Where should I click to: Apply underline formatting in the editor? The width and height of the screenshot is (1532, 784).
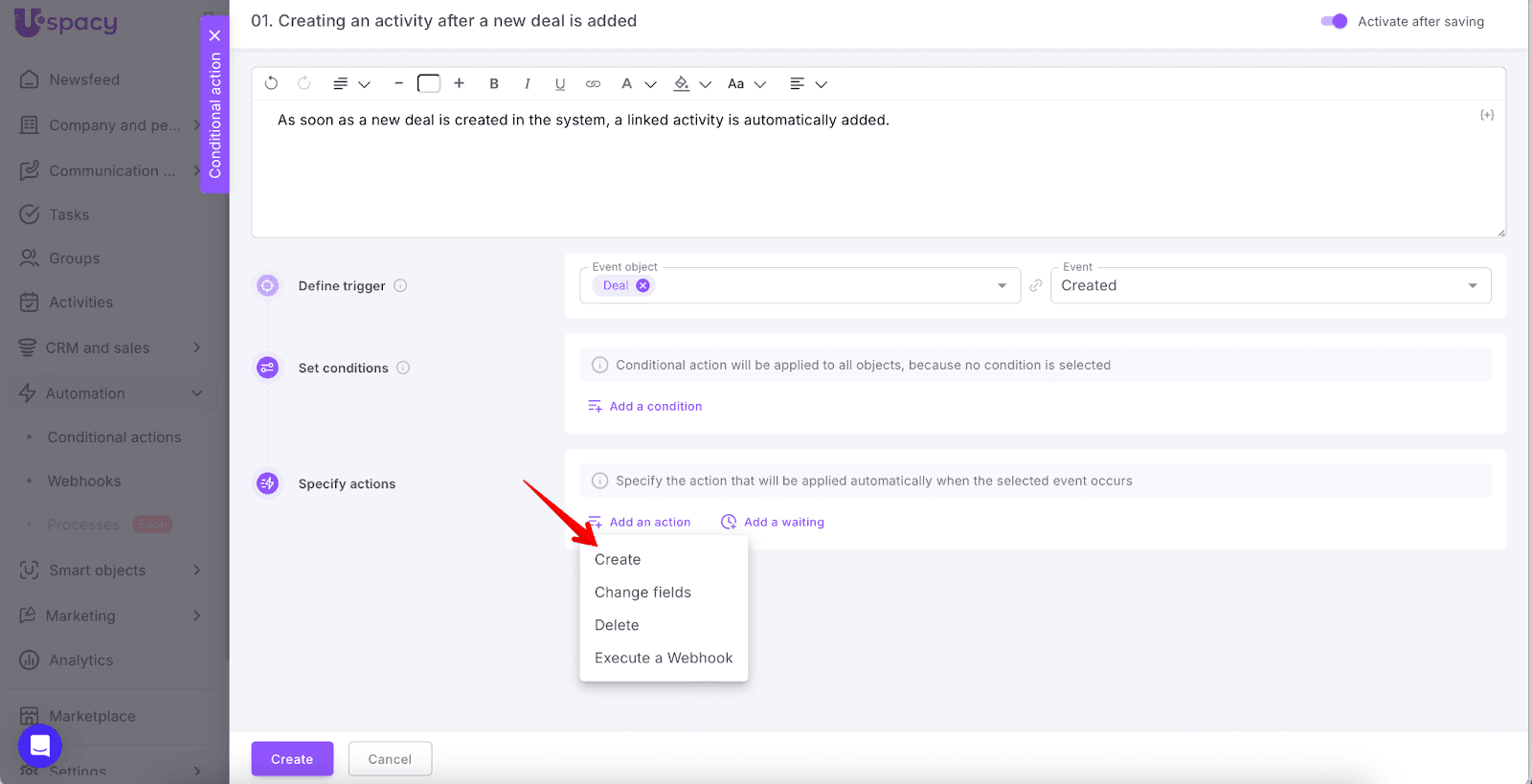[560, 83]
